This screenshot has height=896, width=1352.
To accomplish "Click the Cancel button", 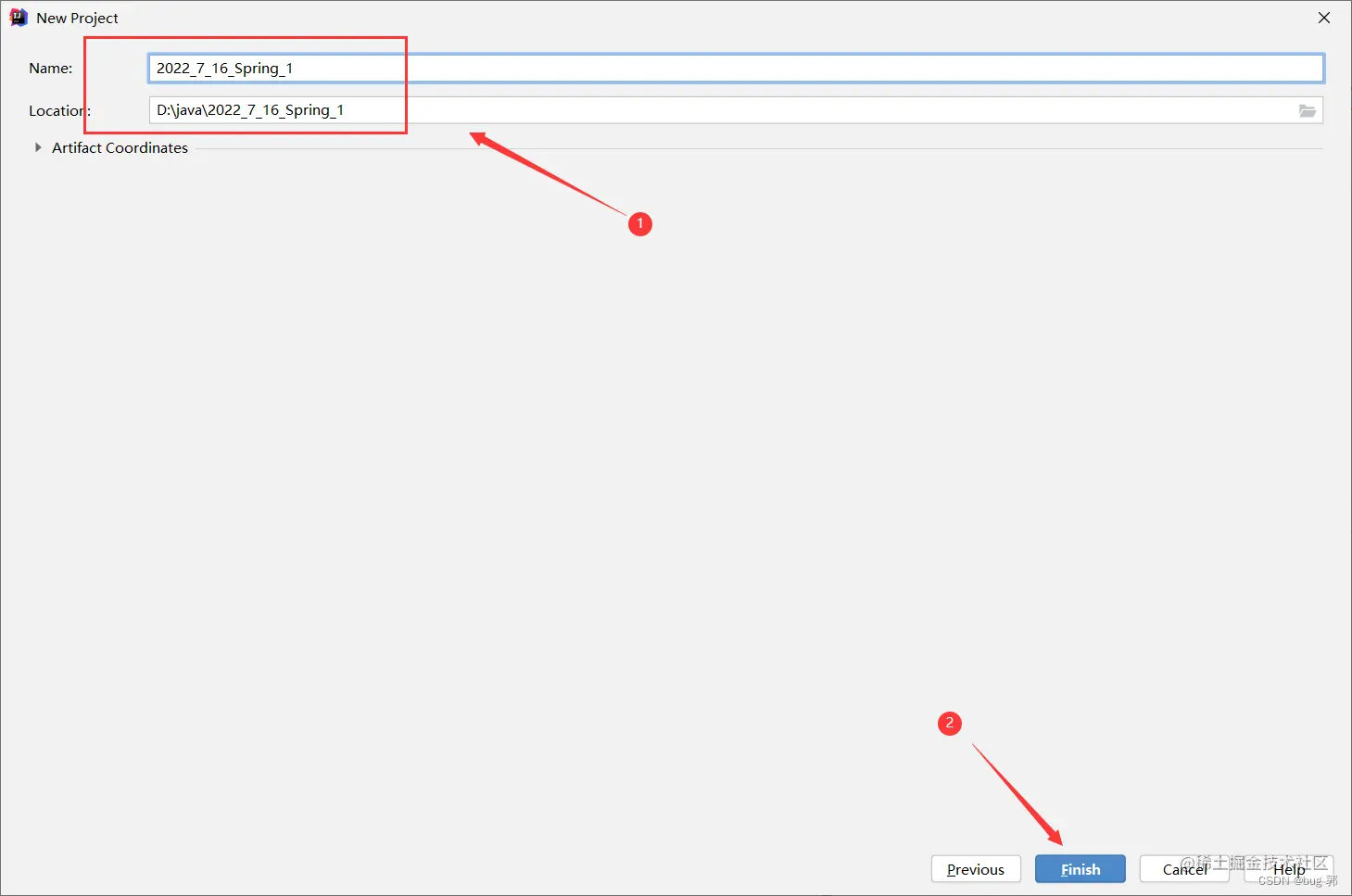I will (1184, 869).
